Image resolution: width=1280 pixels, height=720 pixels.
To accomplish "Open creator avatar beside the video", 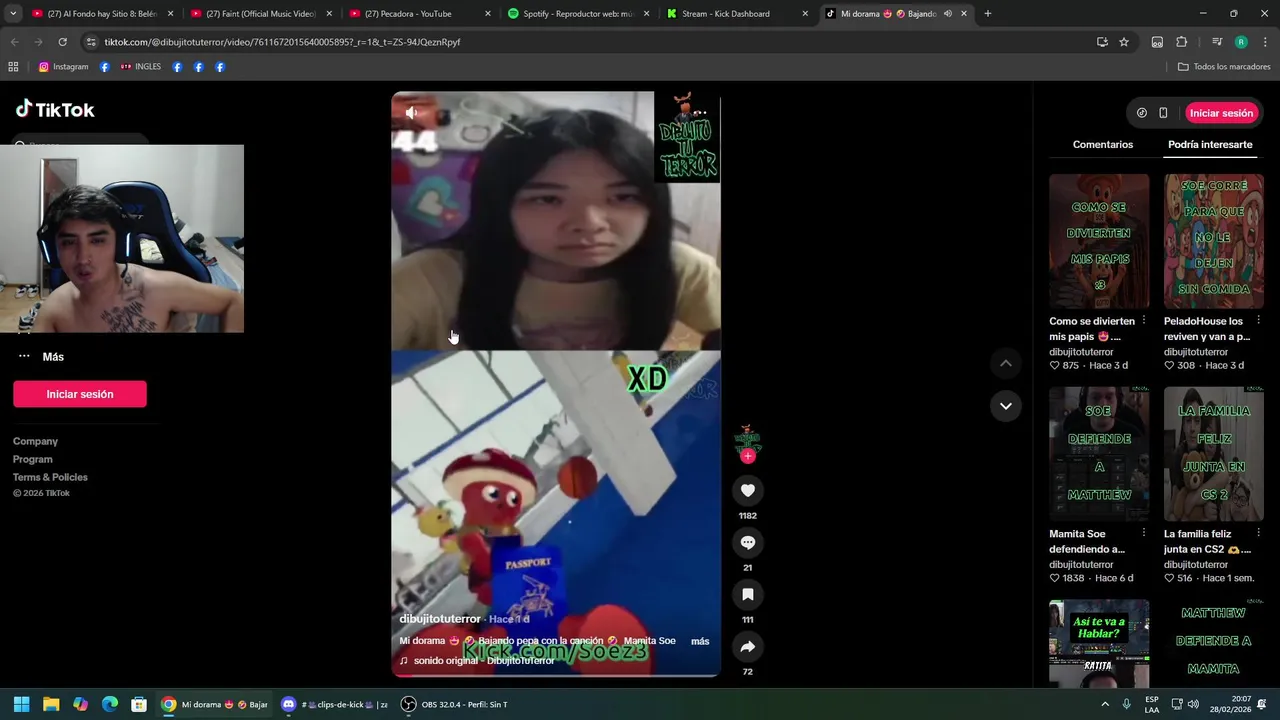I will 747,437.
